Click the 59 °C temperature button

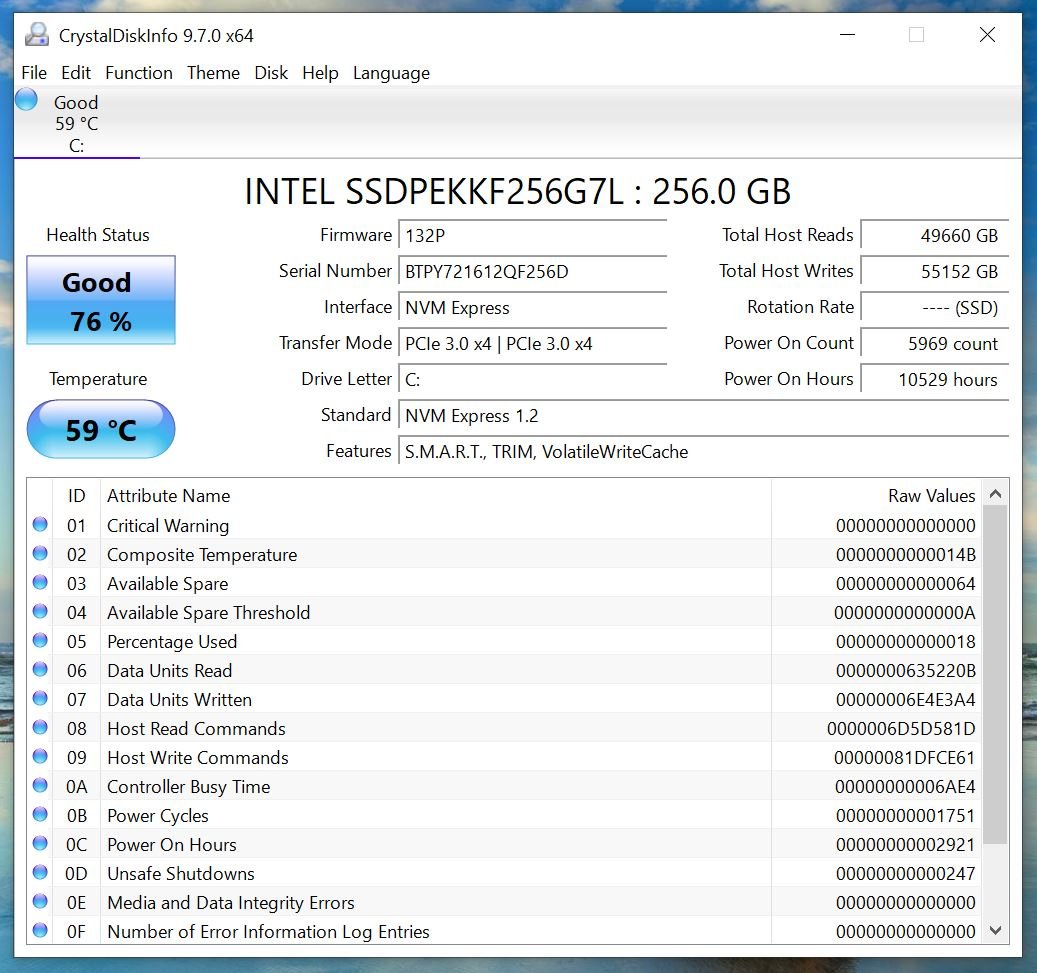point(101,429)
